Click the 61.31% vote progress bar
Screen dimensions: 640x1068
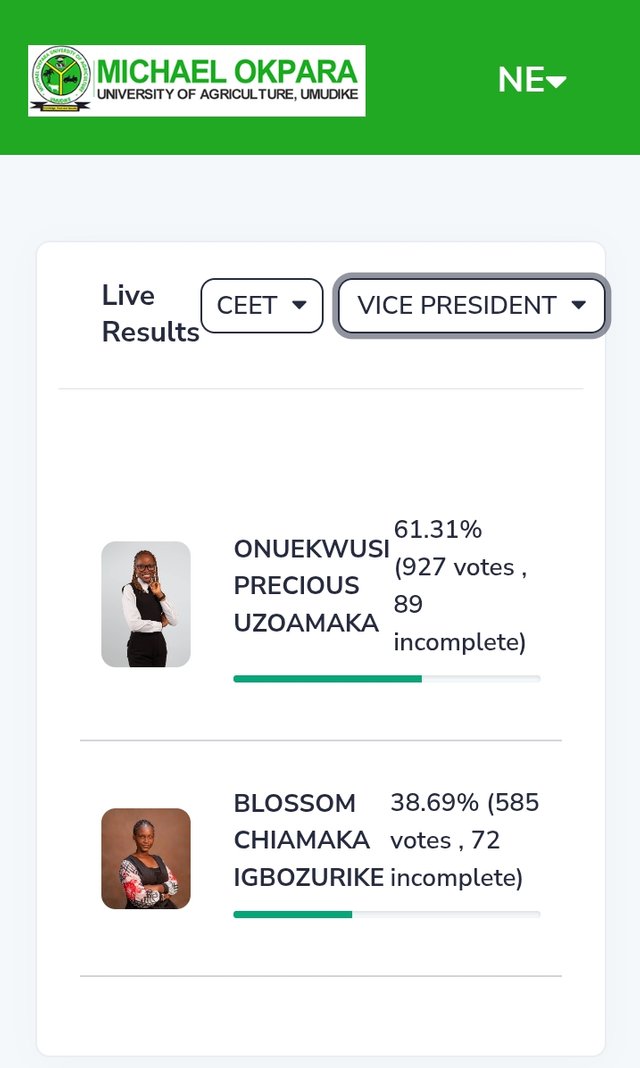click(x=387, y=678)
